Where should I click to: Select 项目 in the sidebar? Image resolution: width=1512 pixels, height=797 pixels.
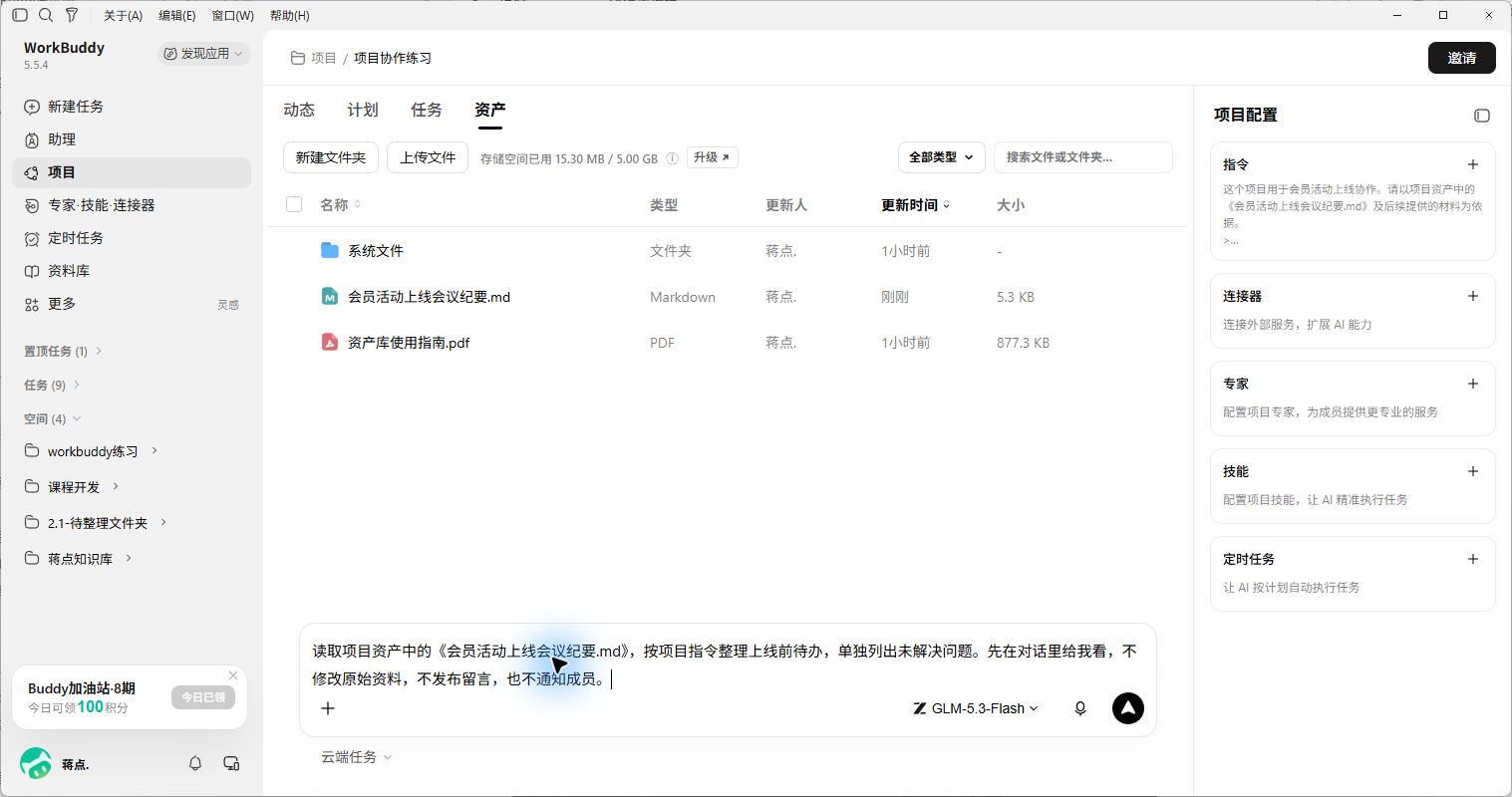click(x=132, y=172)
